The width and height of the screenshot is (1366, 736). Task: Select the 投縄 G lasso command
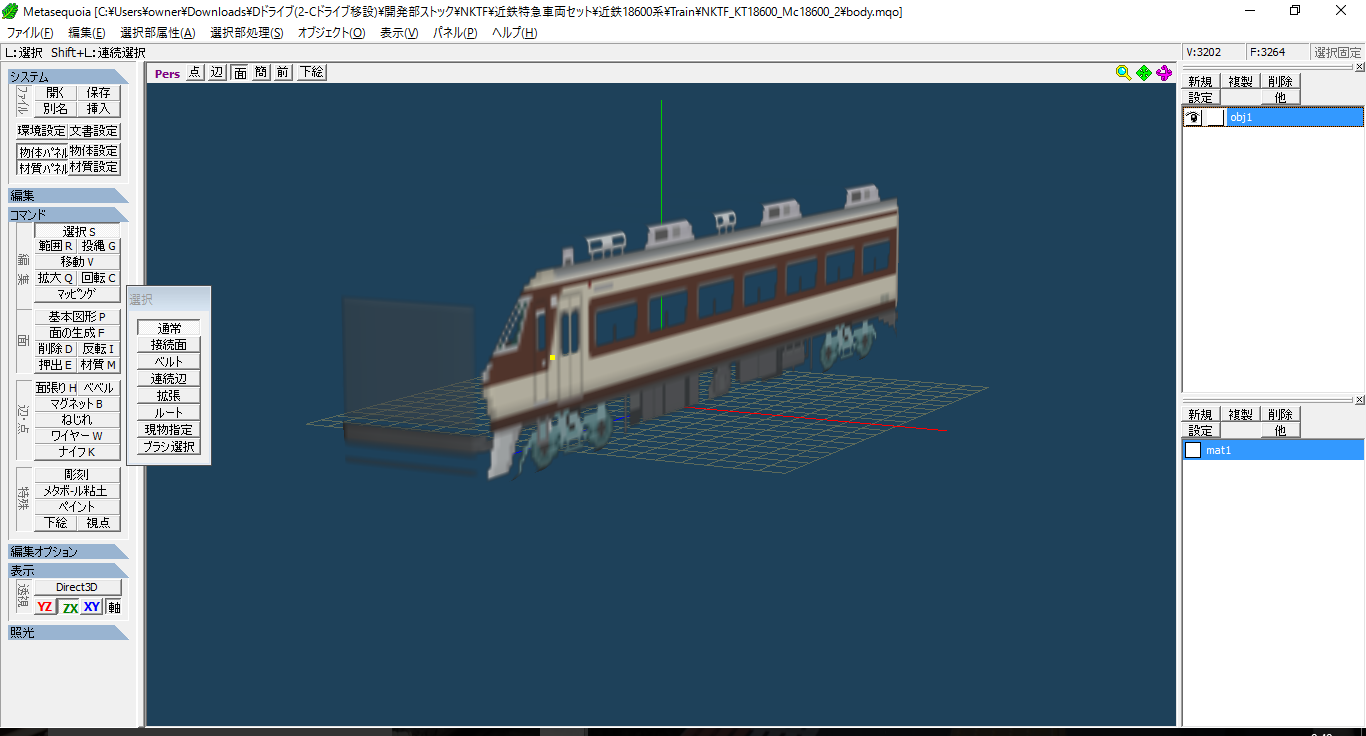(99, 246)
